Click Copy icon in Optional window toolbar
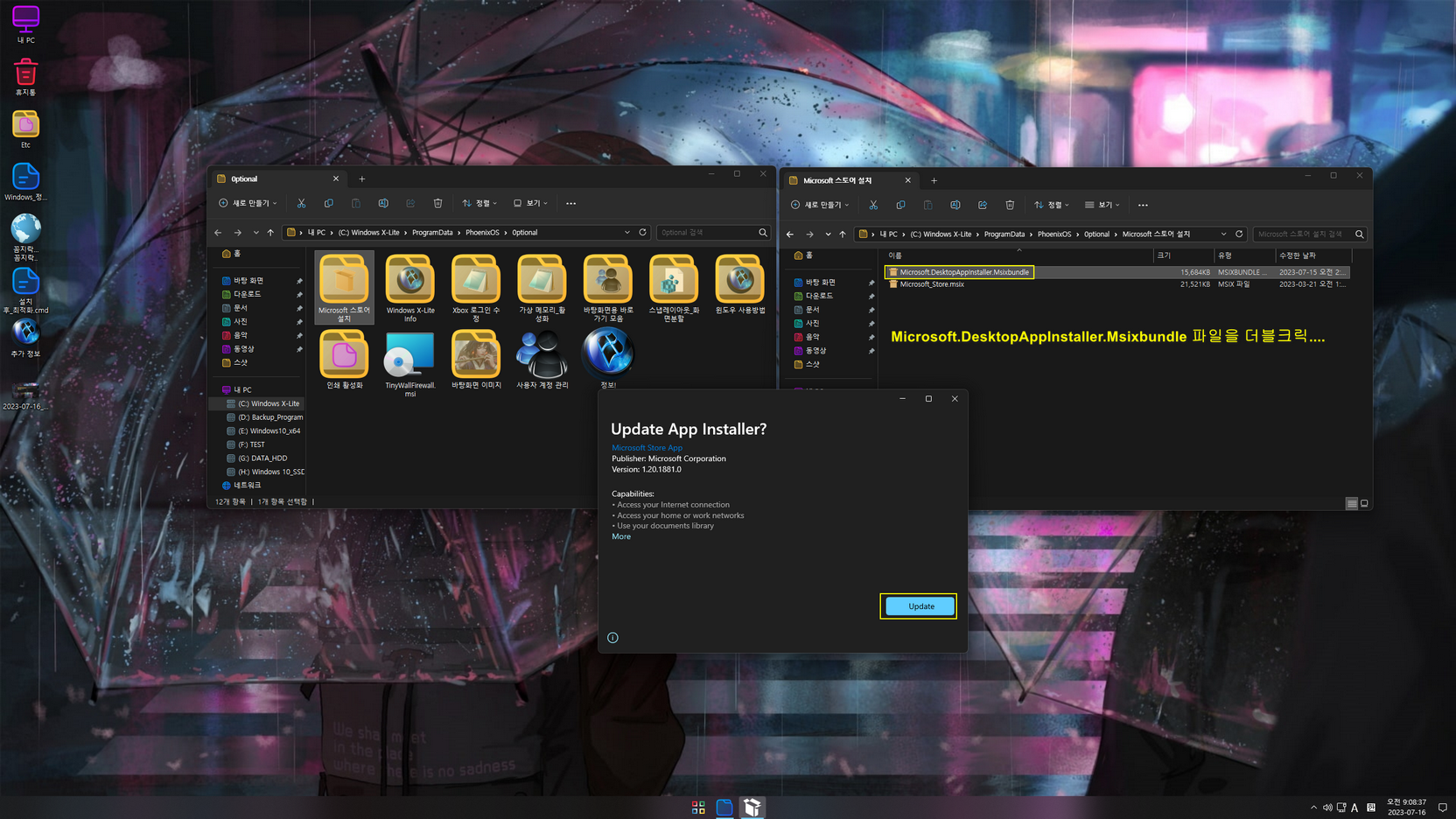The height and width of the screenshot is (819, 1456). tap(328, 203)
